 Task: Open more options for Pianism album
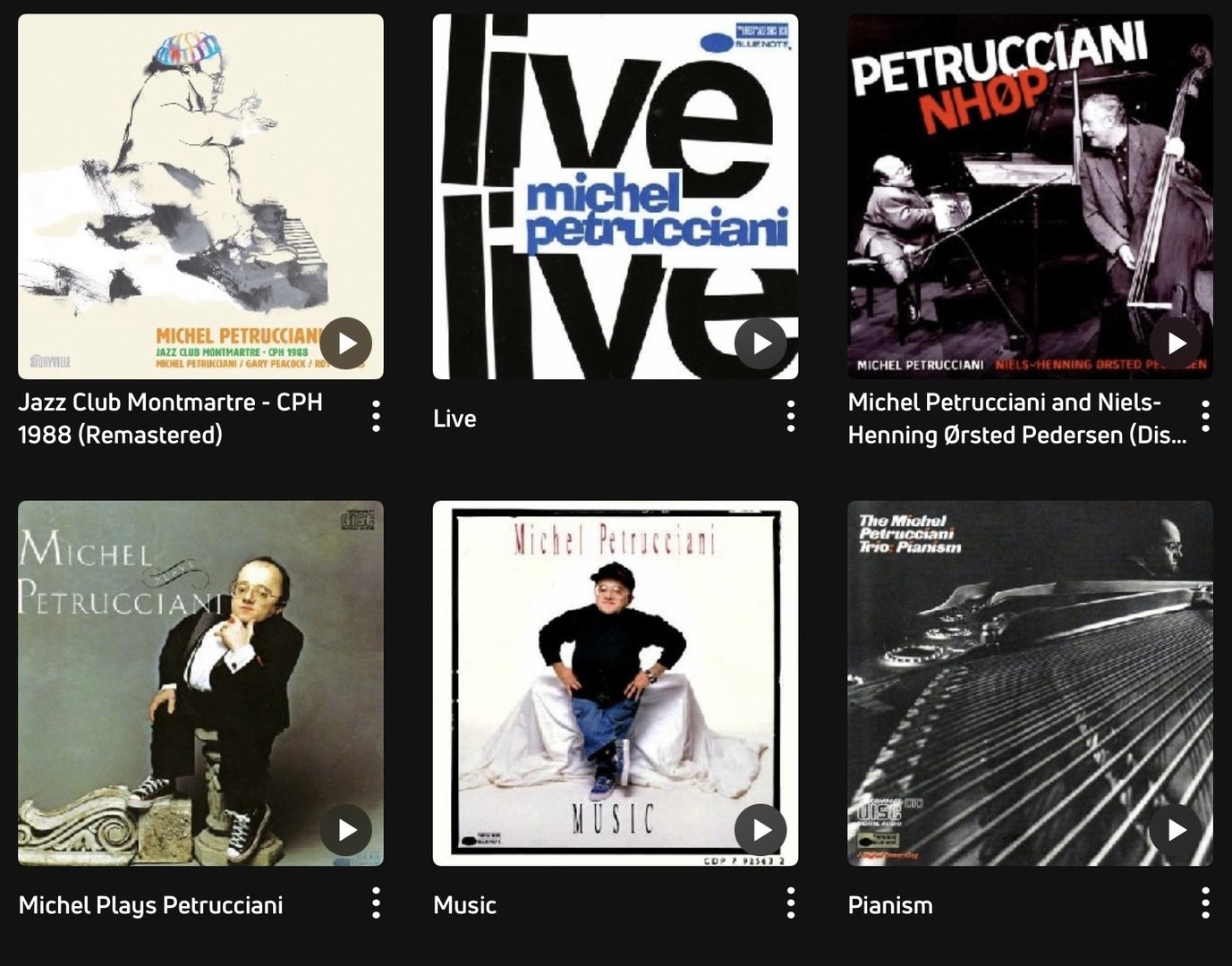pos(1206,903)
